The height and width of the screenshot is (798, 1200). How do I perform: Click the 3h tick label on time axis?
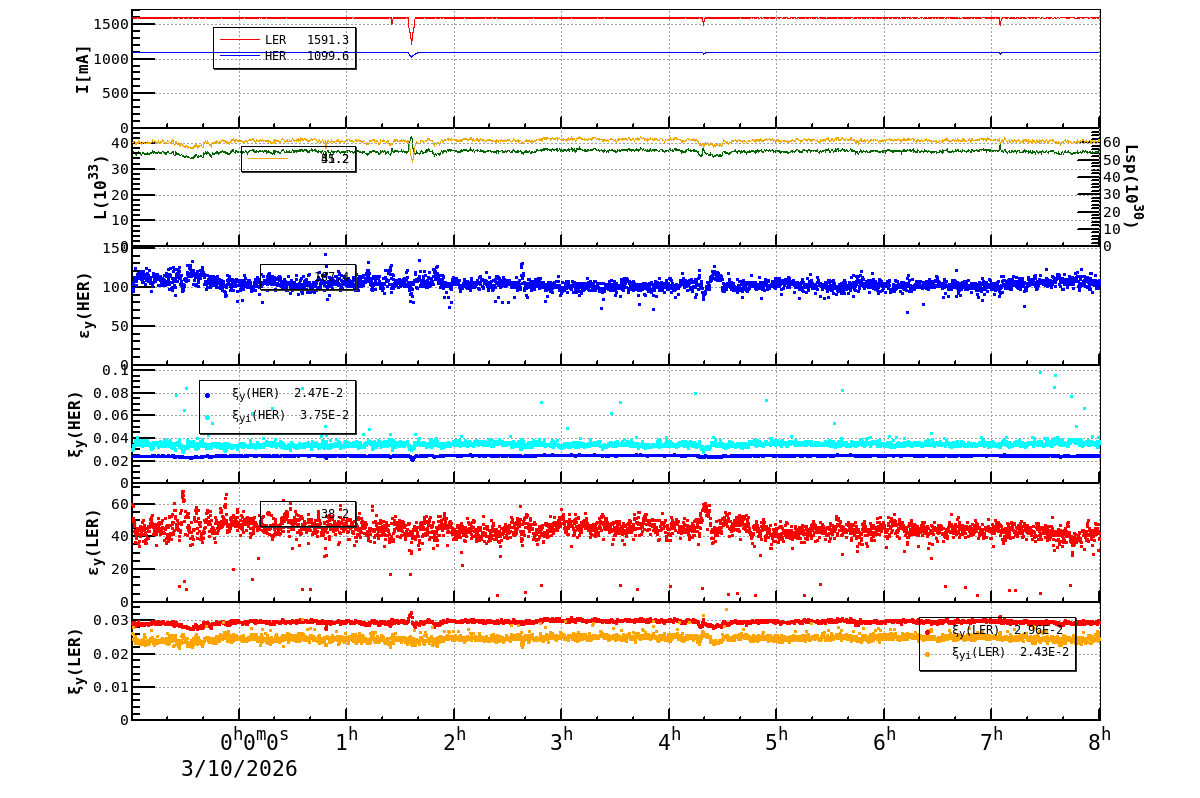click(562, 741)
